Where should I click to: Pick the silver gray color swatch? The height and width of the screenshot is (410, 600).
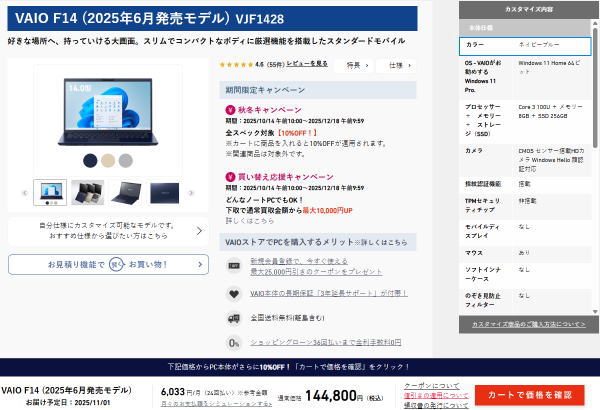coord(125,160)
